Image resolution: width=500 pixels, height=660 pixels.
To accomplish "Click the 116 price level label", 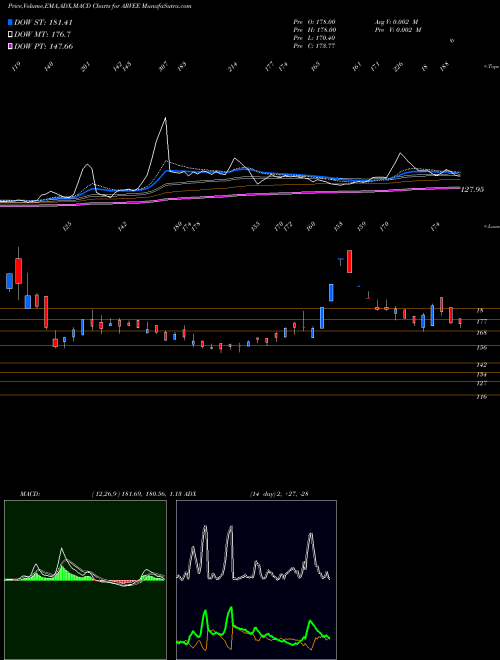I will pos(481,397).
